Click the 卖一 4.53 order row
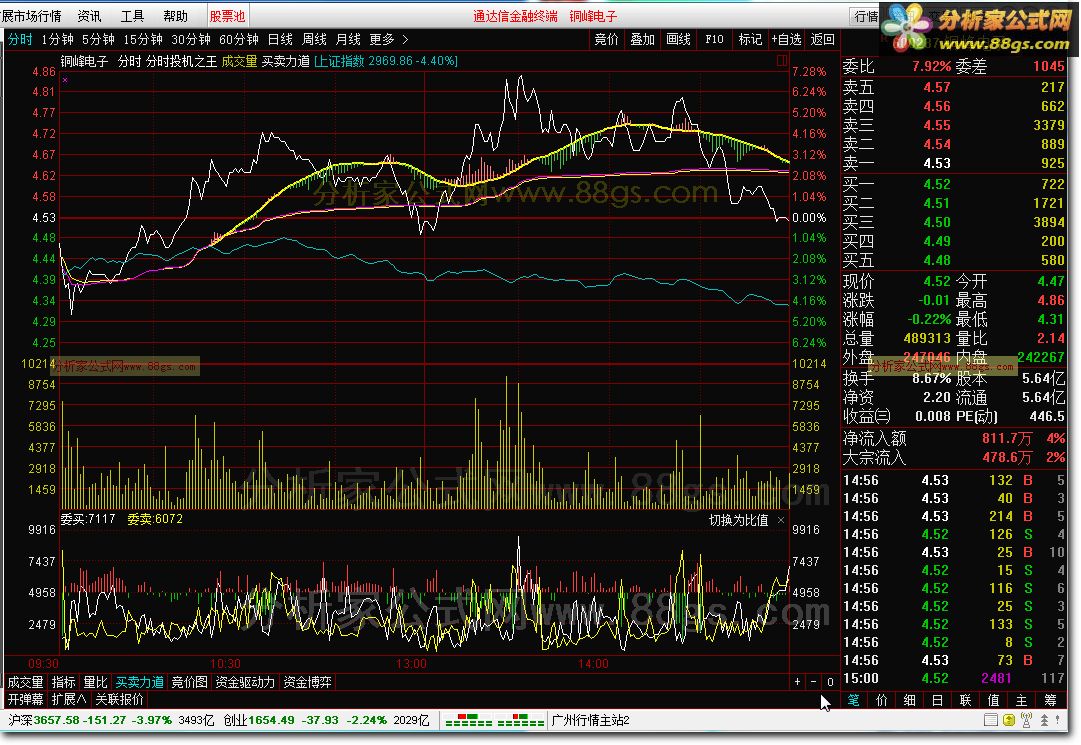 [x=953, y=163]
